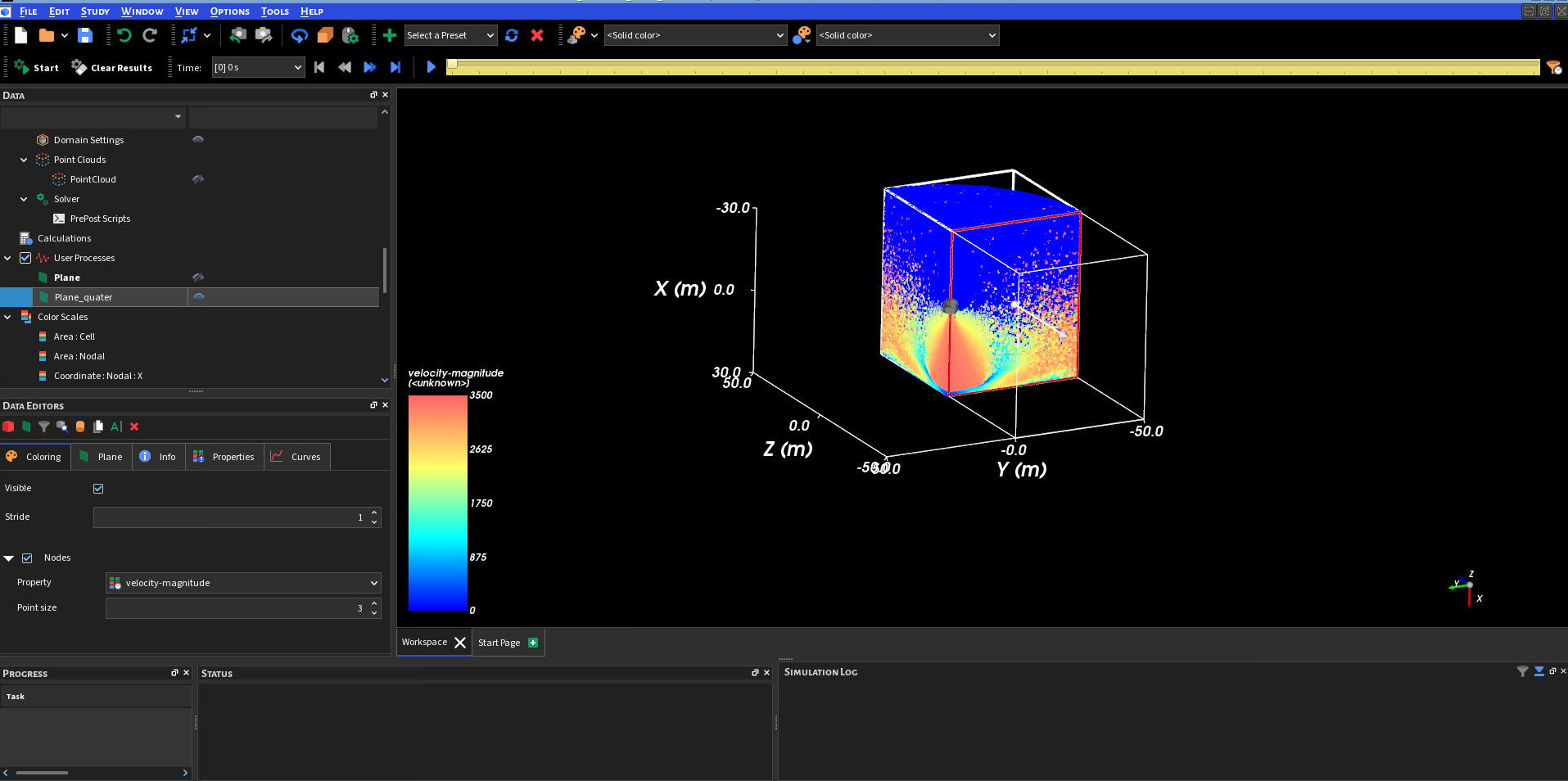Click the green Undo arrow icon

click(124, 35)
